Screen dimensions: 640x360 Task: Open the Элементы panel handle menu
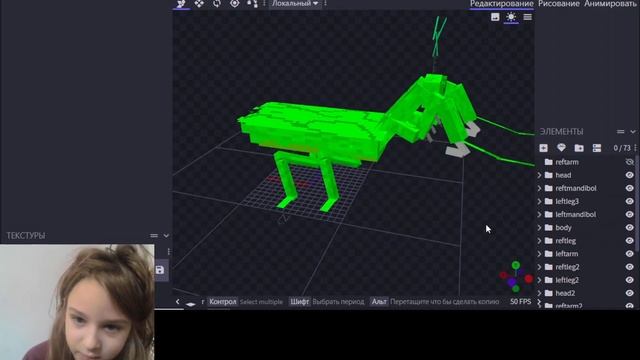620,131
